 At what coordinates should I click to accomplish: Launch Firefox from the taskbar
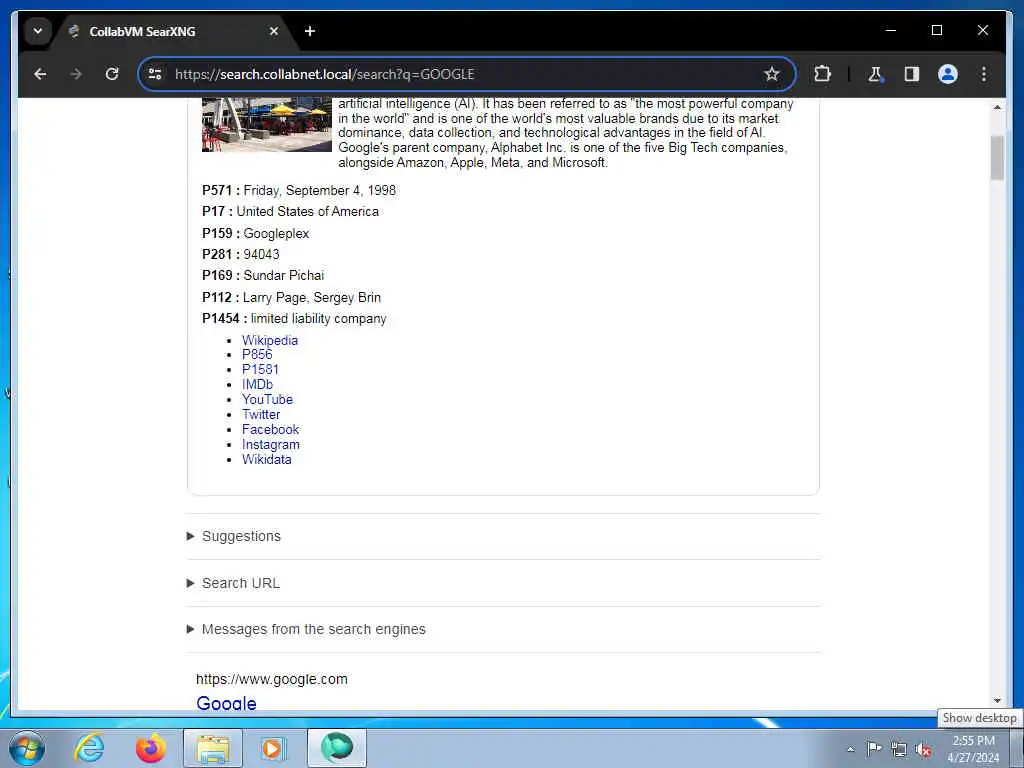[150, 748]
